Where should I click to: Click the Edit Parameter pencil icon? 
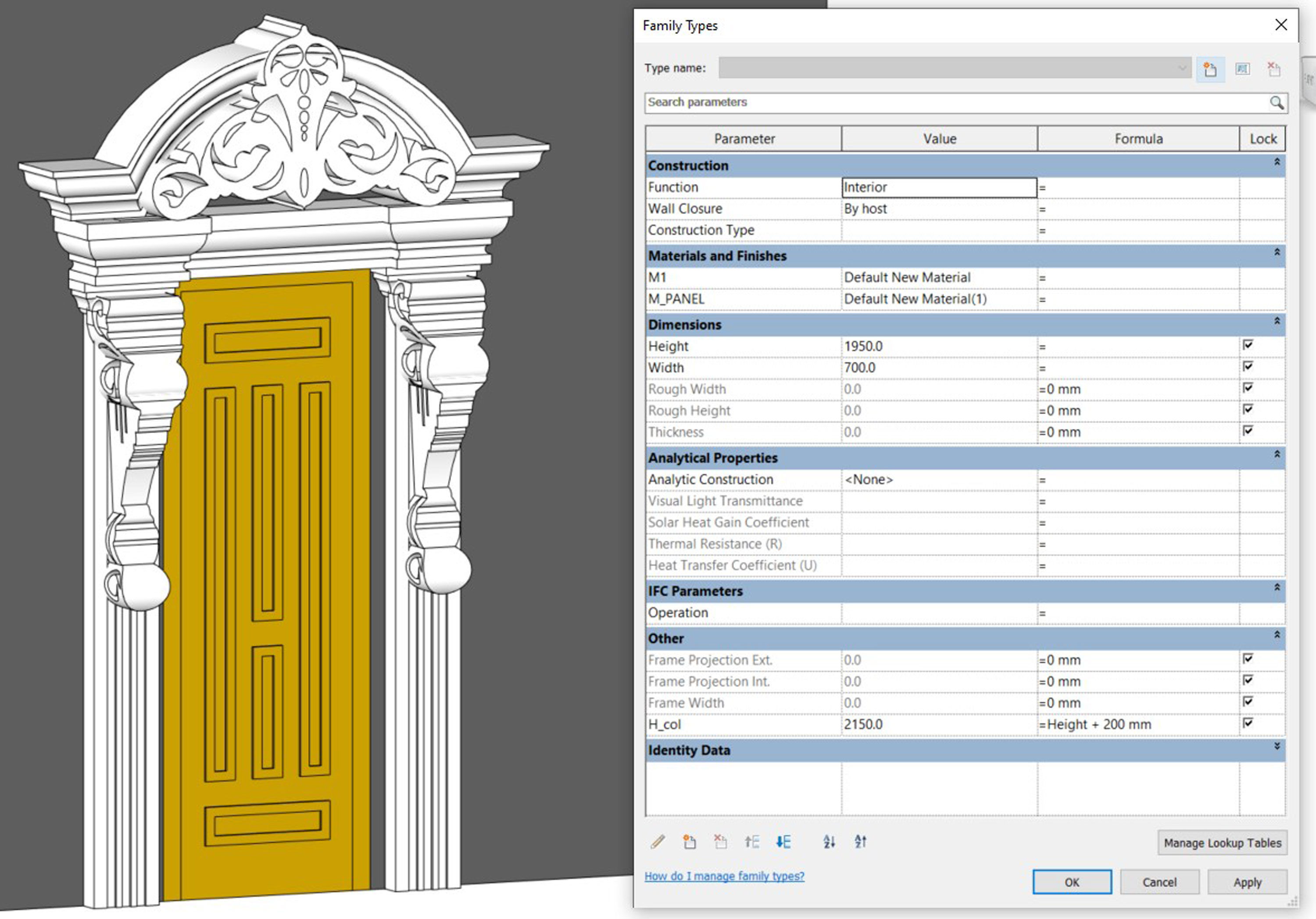pyautogui.click(x=658, y=842)
